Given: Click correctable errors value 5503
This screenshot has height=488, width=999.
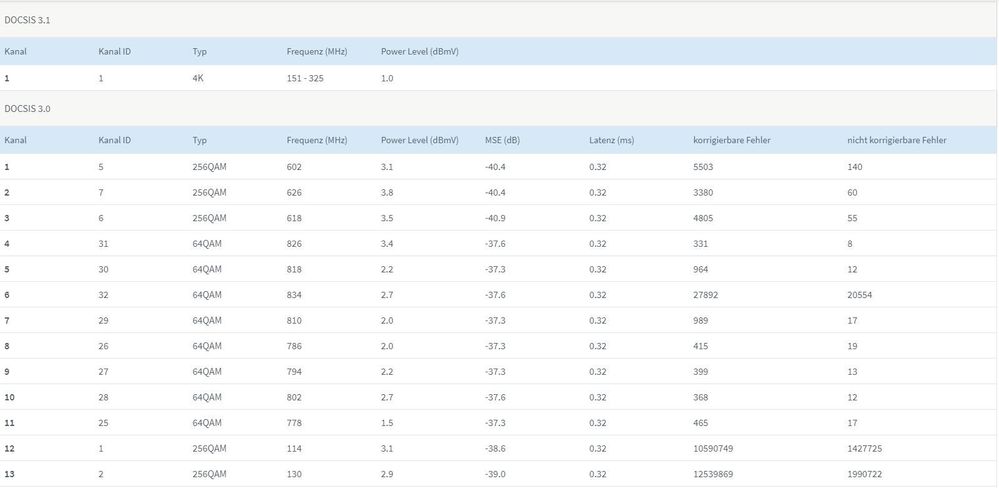Looking at the screenshot, I should click(x=703, y=167).
